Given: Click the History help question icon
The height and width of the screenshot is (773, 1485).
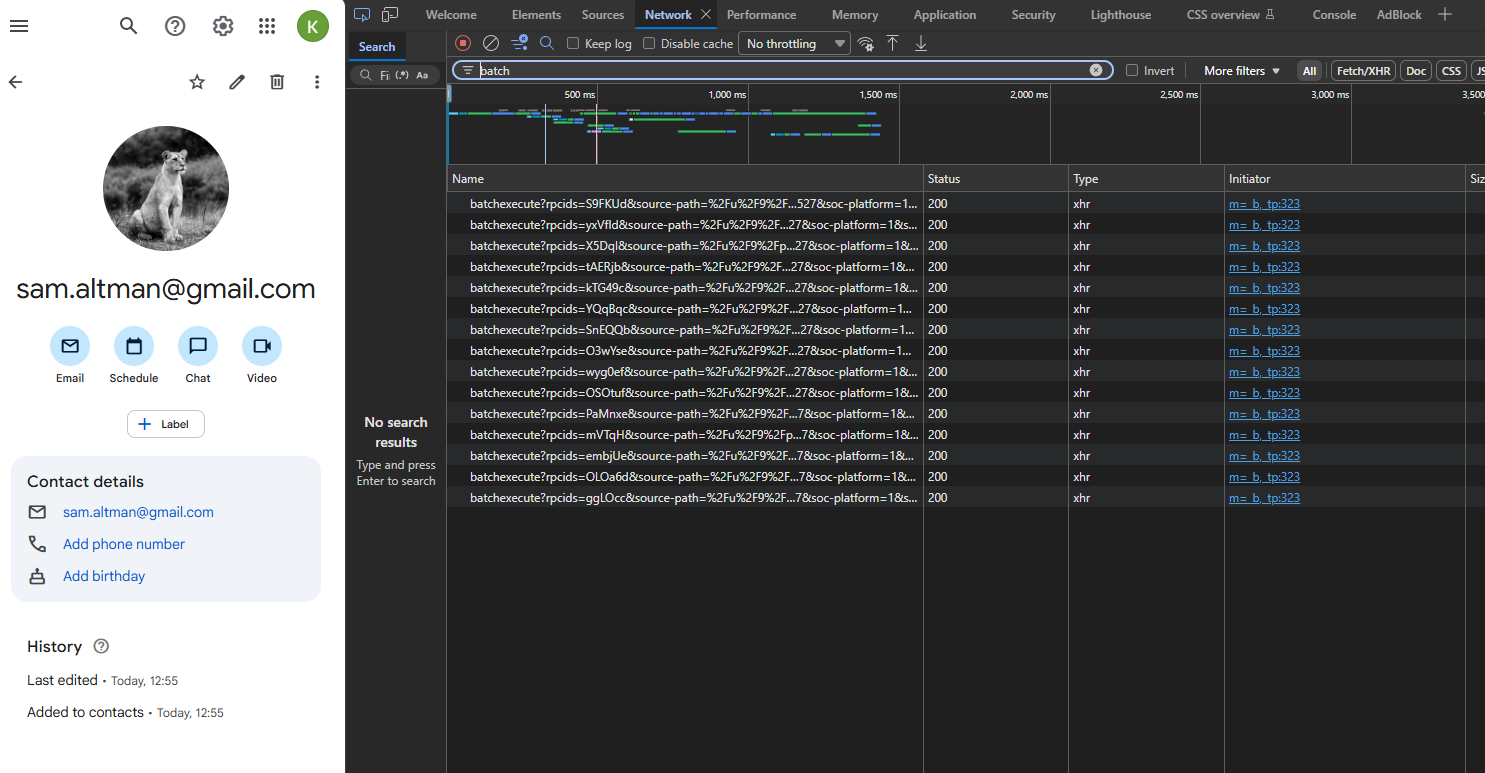Looking at the screenshot, I should [x=101, y=646].
